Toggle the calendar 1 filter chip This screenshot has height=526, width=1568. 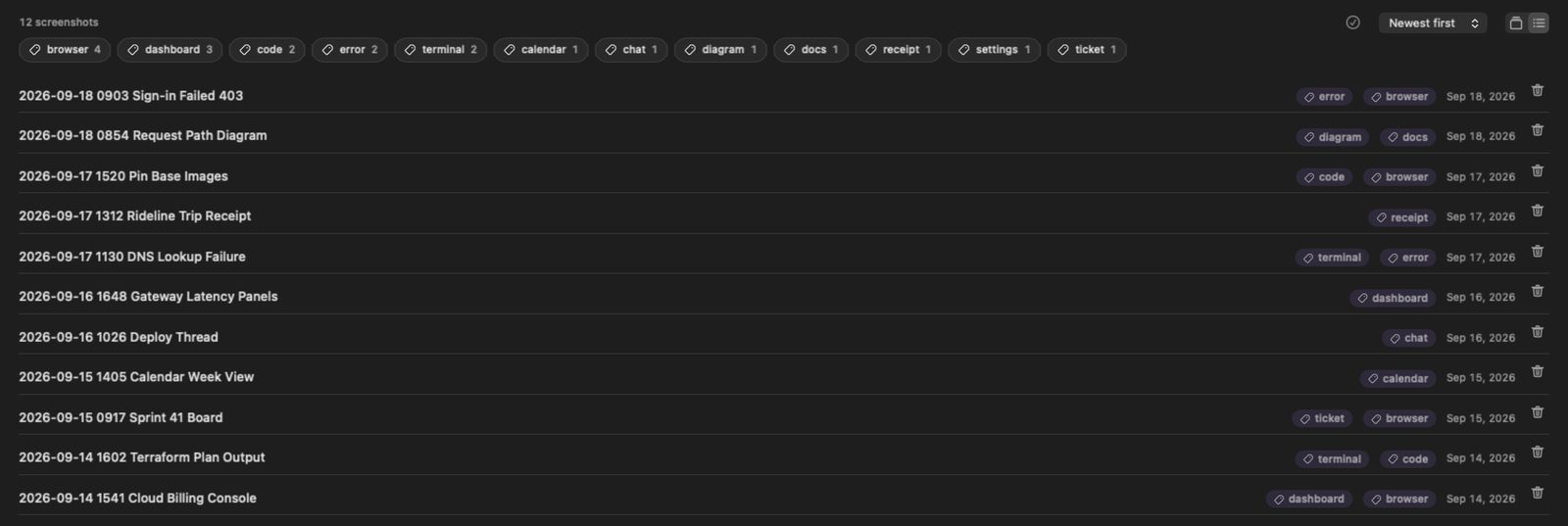541,49
